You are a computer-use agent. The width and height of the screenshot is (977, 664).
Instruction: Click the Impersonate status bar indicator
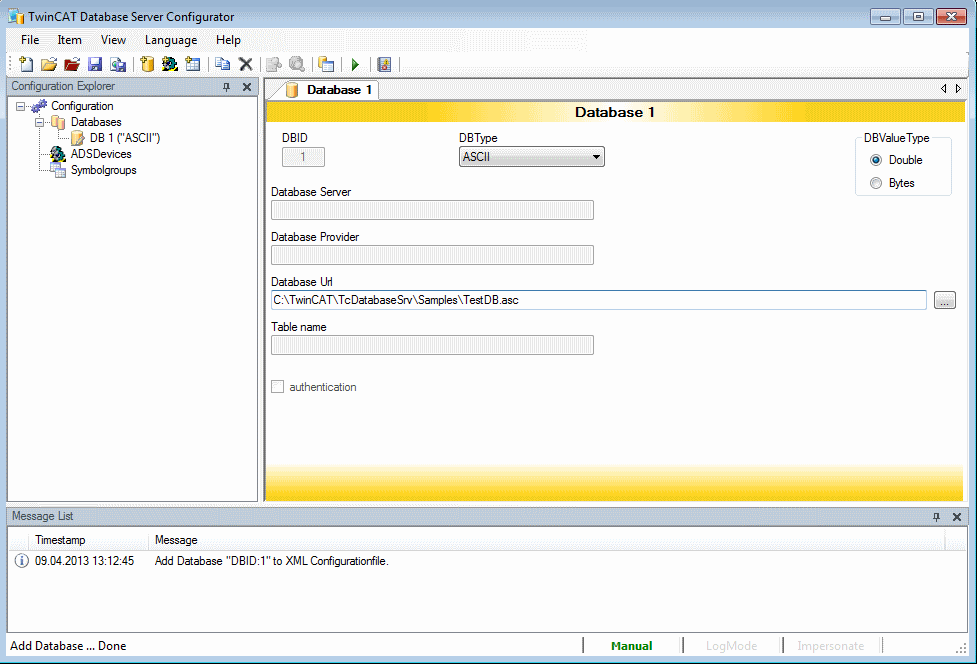pyautogui.click(x=831, y=646)
